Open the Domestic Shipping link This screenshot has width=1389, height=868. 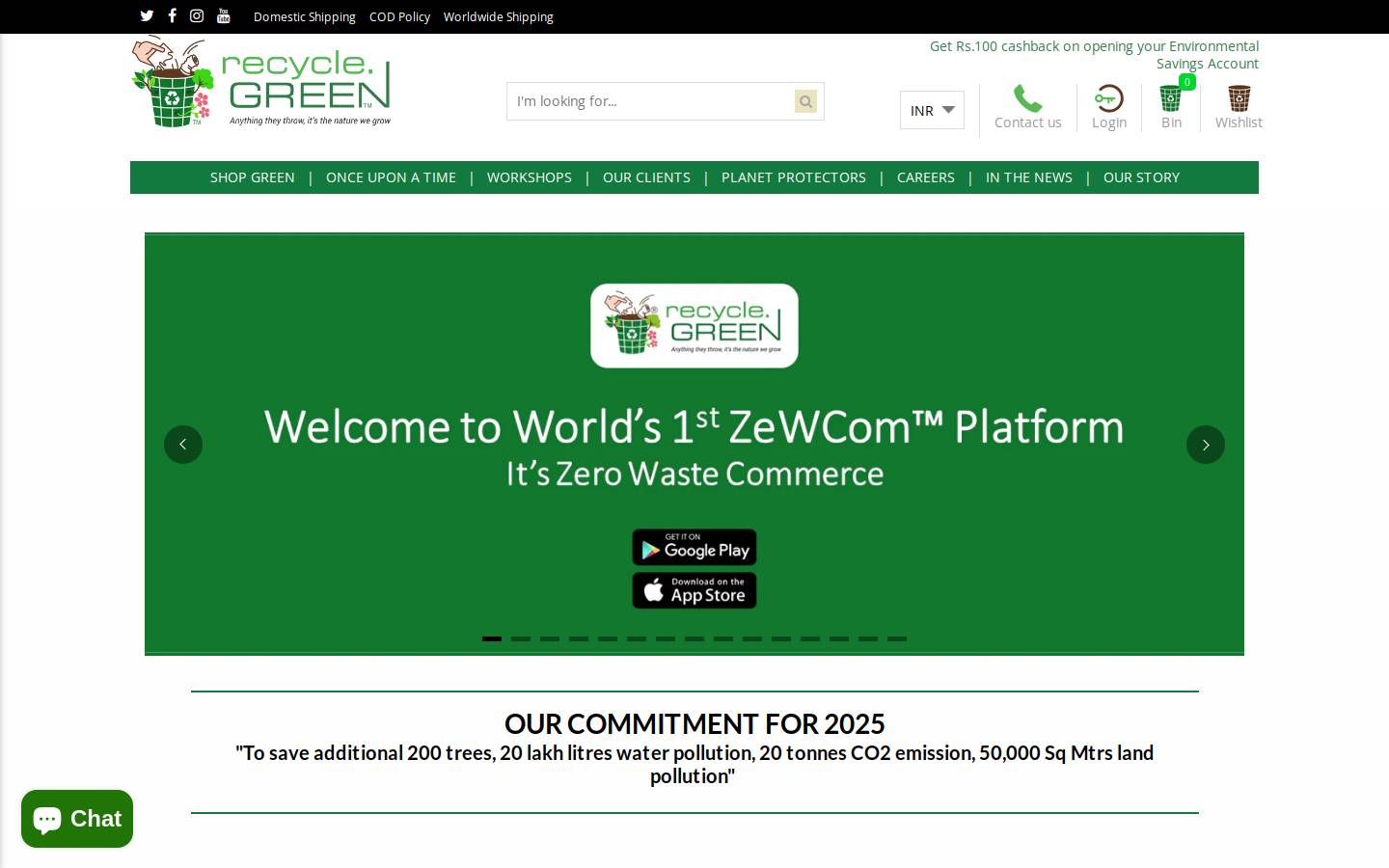tap(305, 16)
